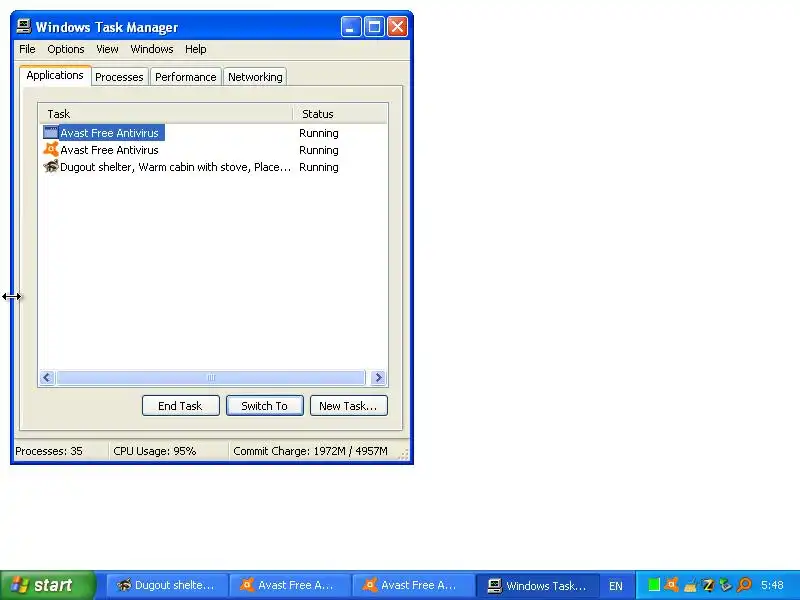The width and height of the screenshot is (800, 600).
Task: Click the Commit Charge status entry
Action: 310,451
